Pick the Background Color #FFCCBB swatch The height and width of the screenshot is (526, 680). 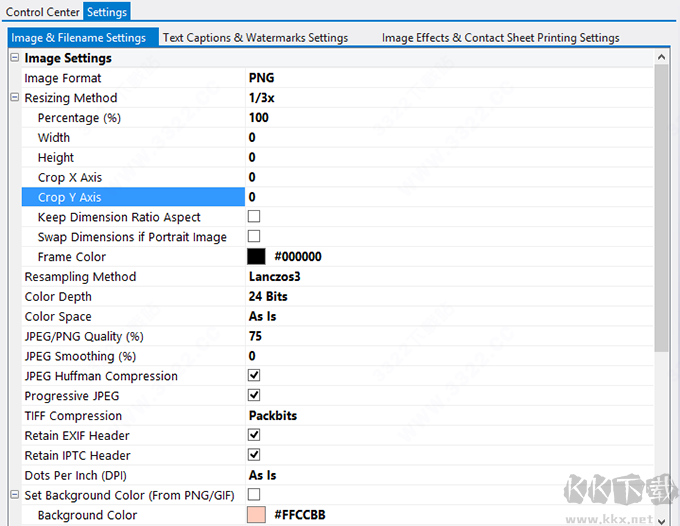256,515
